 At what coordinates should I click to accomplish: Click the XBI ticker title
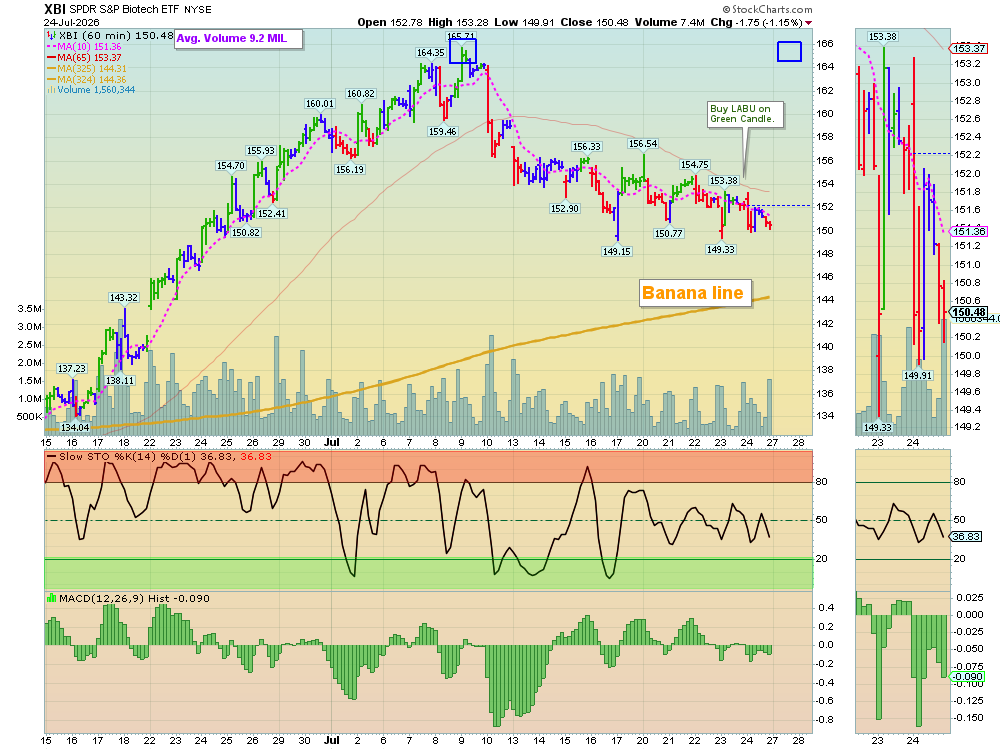pyautogui.click(x=54, y=9)
